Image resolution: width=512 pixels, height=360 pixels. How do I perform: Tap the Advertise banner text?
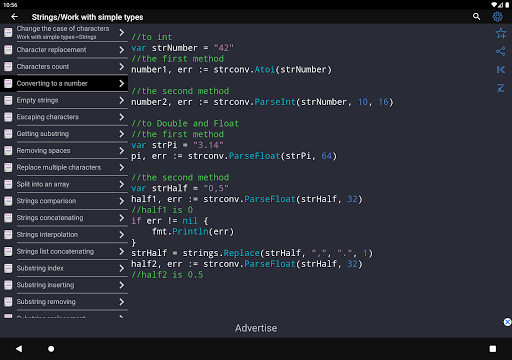click(x=256, y=328)
